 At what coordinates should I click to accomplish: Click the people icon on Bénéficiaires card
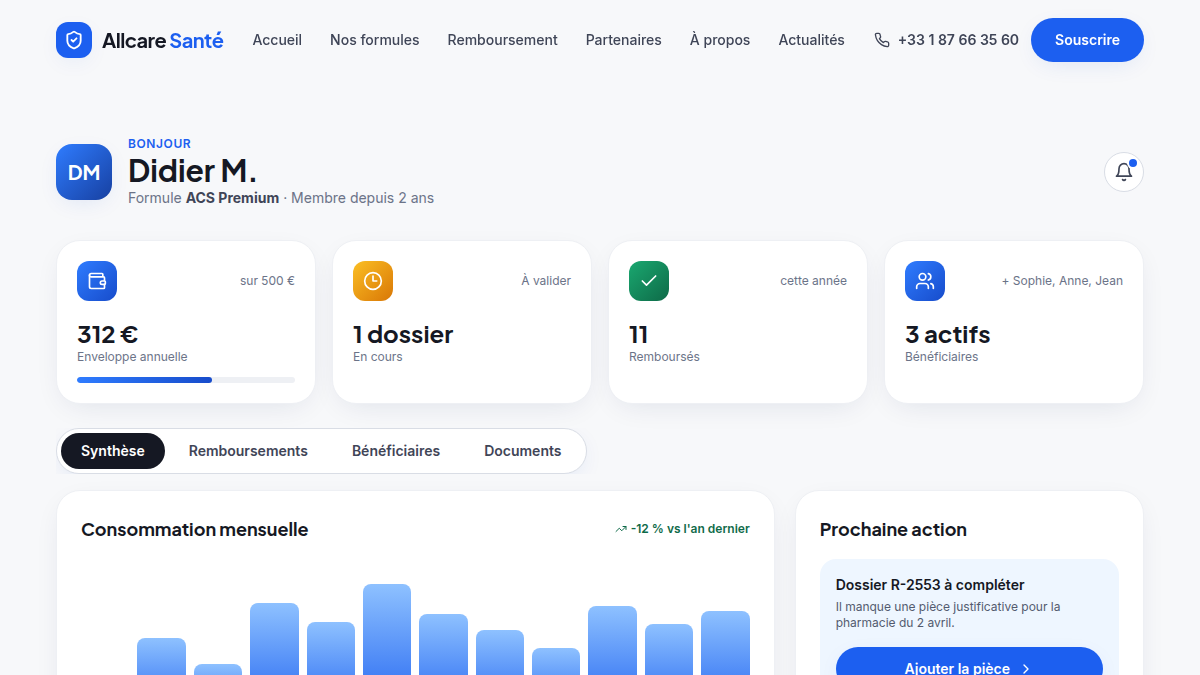coord(925,281)
